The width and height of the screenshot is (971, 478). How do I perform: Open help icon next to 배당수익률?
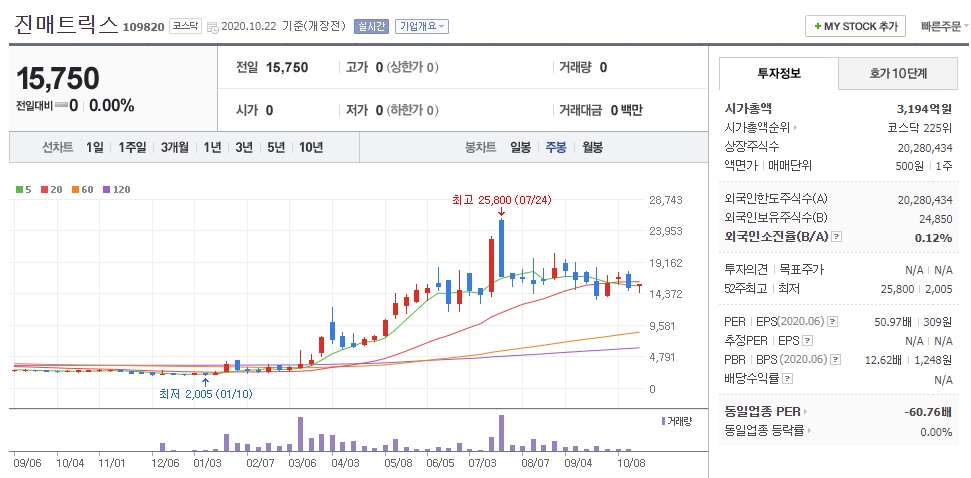(787, 378)
